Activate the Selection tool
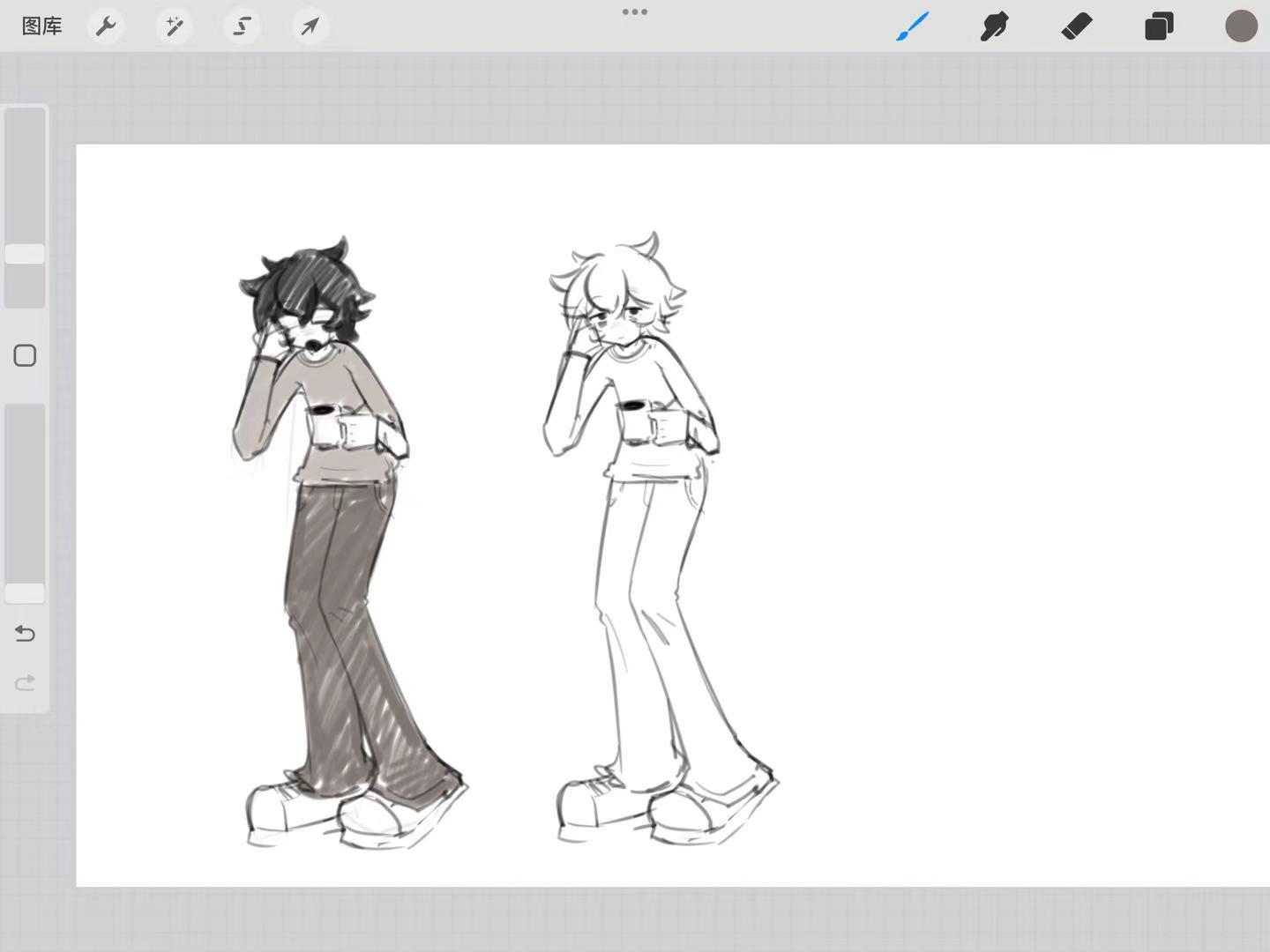1270x952 pixels. 242,26
